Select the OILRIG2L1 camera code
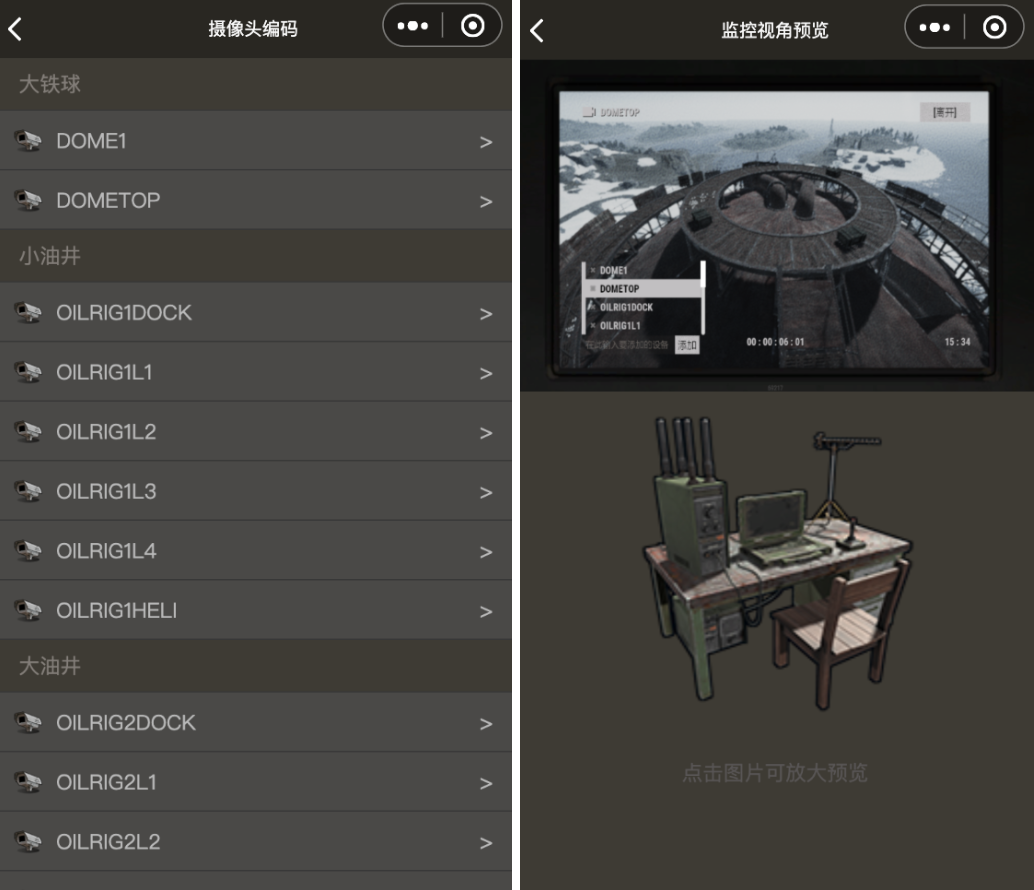Image resolution: width=1034 pixels, height=890 pixels. tap(256, 782)
